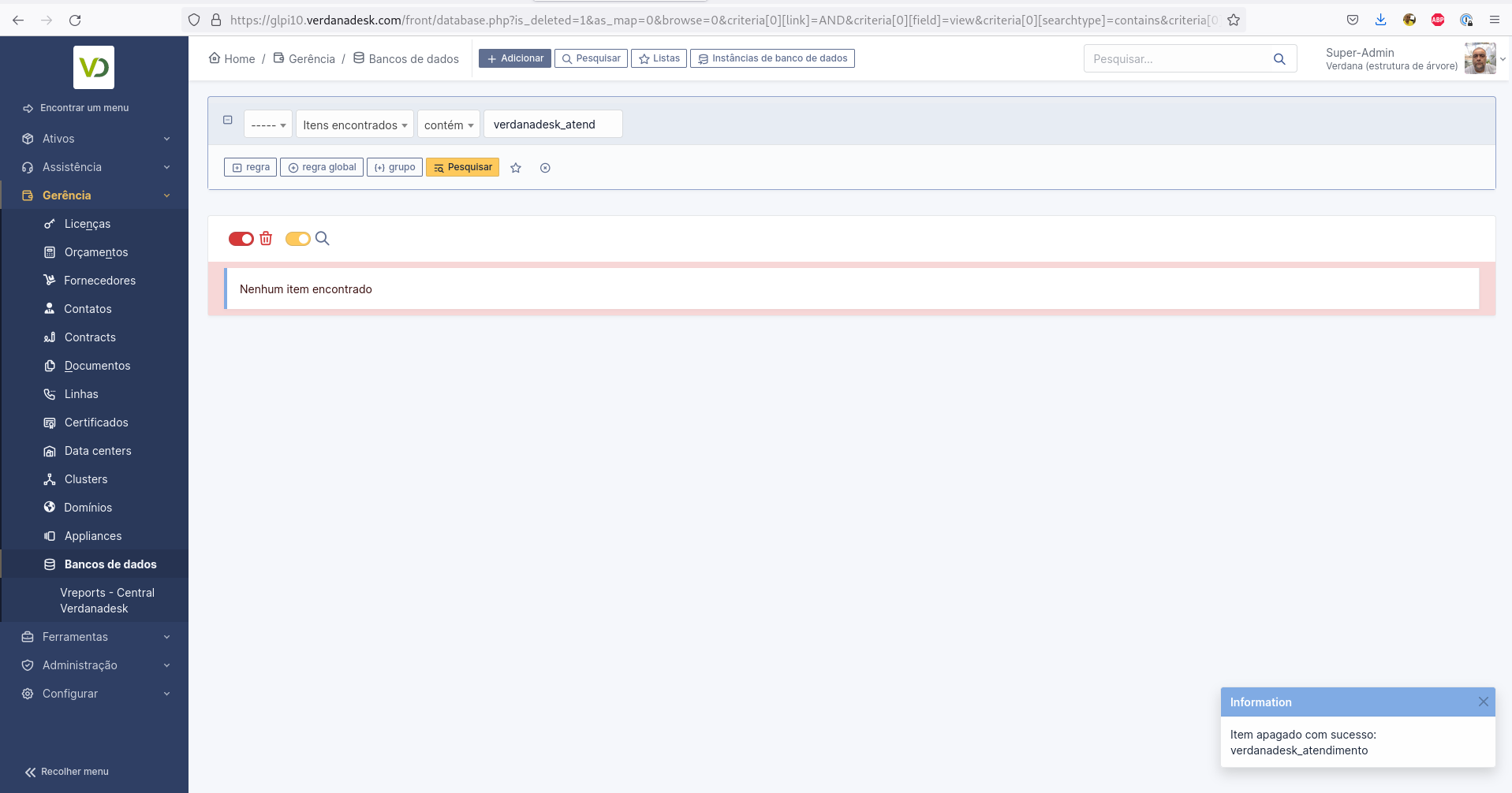Click the Encontrar um menu icon
The image size is (1512, 793).
click(x=28, y=108)
